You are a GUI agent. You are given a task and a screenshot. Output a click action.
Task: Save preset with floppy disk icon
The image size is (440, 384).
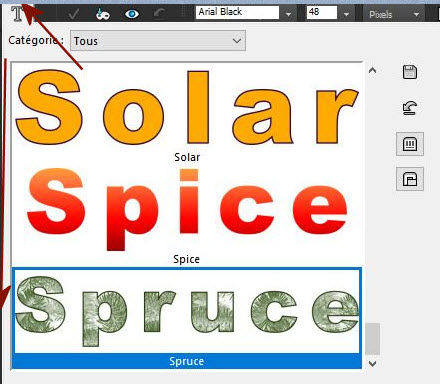click(410, 72)
